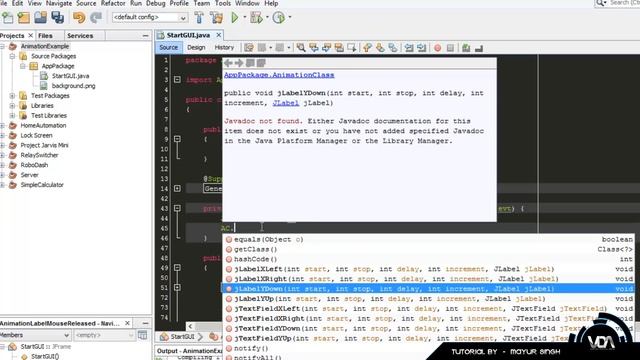Click the Build Project hammer icon
The image size is (640, 360).
[199, 18]
